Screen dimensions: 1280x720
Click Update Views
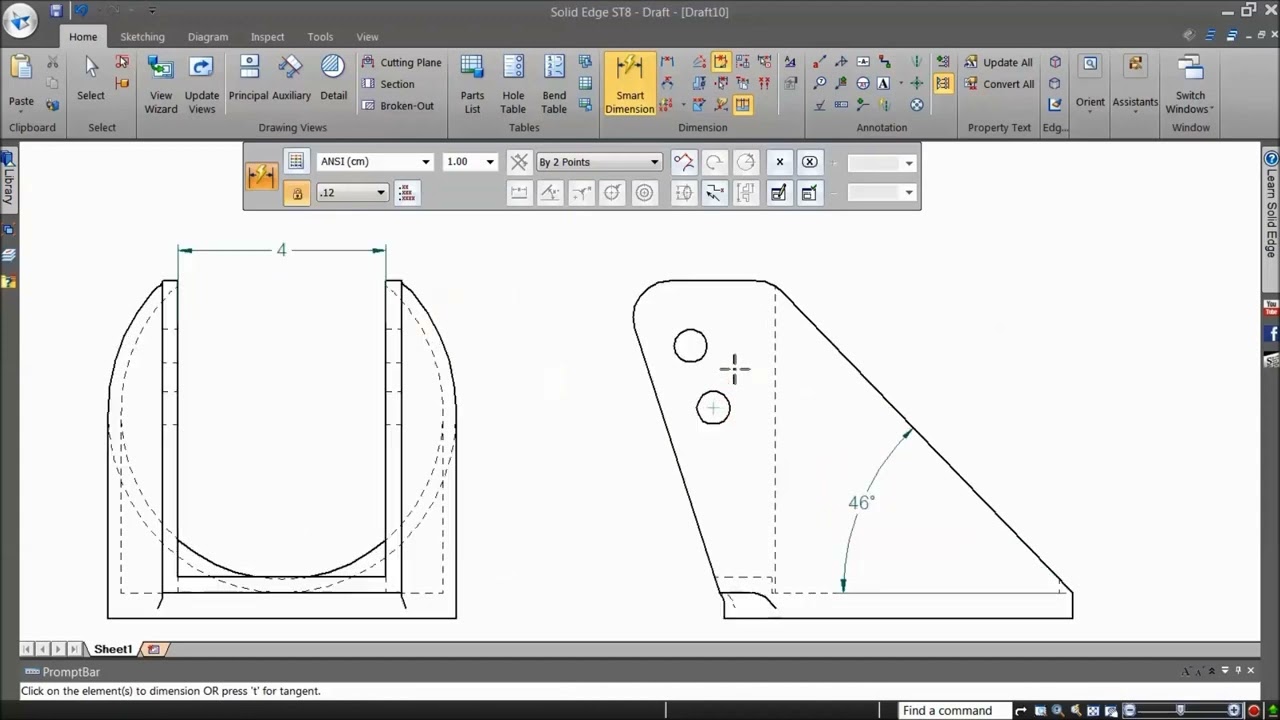point(201,84)
